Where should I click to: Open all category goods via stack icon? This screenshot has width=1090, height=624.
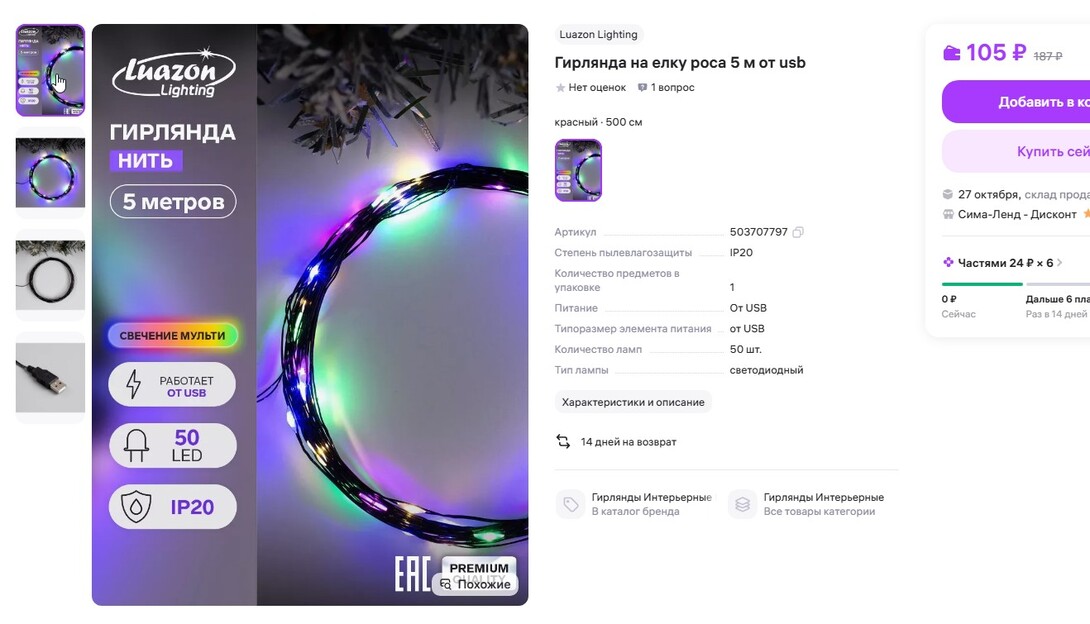coord(742,504)
